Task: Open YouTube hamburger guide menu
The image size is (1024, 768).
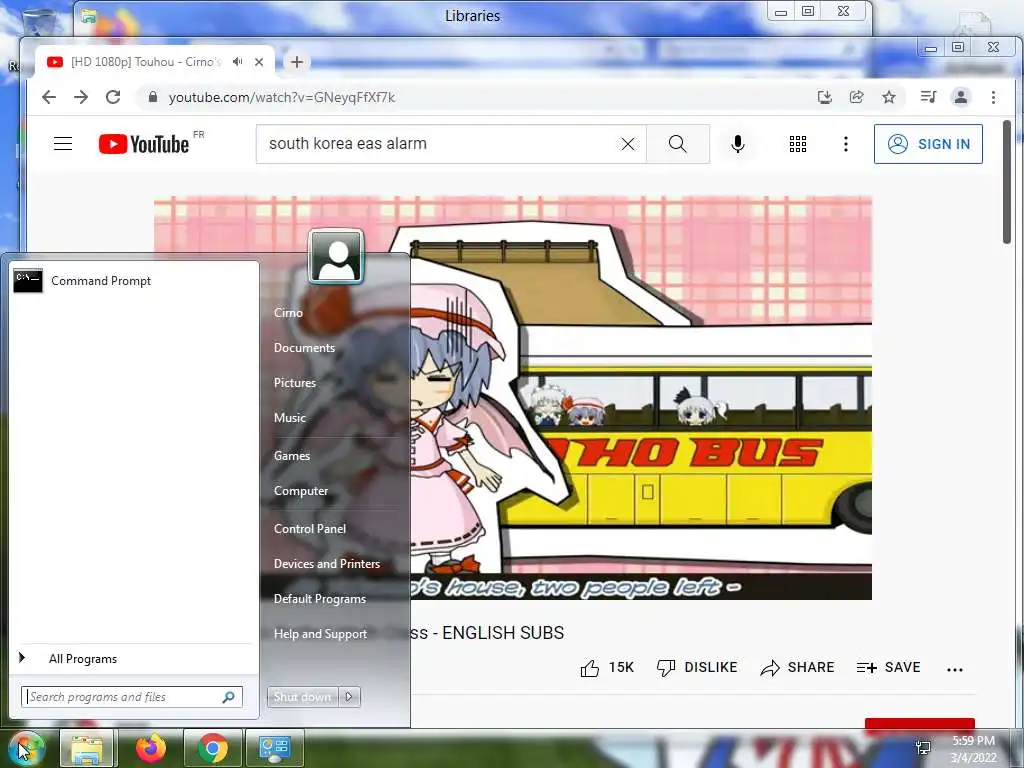Action: click(x=63, y=144)
